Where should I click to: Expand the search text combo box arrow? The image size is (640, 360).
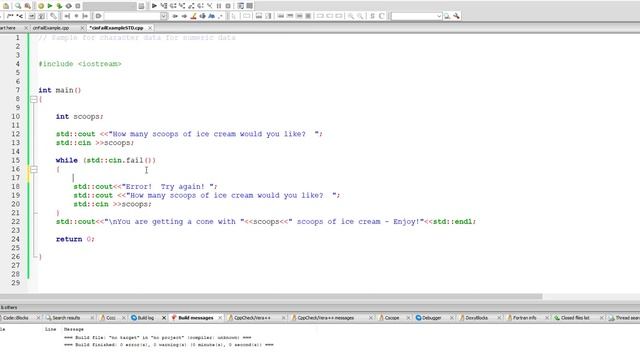tap(163, 16)
